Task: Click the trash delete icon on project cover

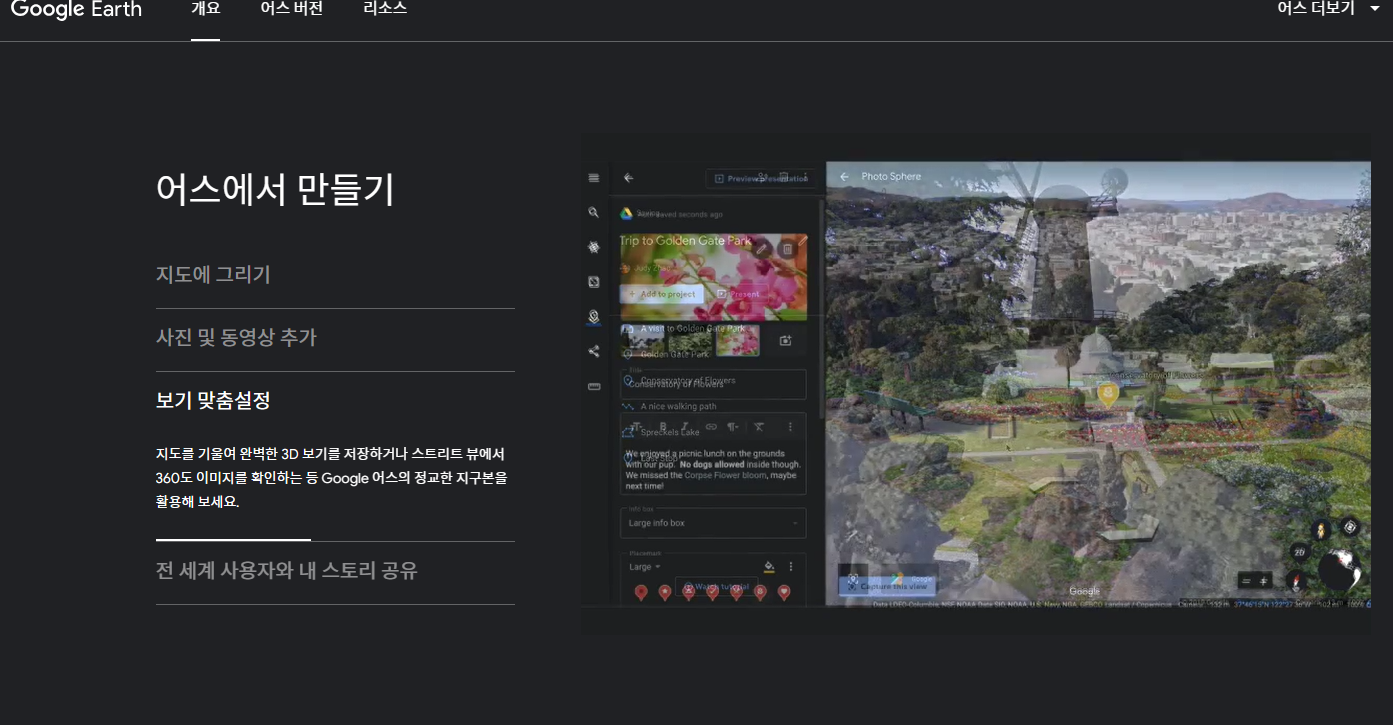Action: (787, 248)
